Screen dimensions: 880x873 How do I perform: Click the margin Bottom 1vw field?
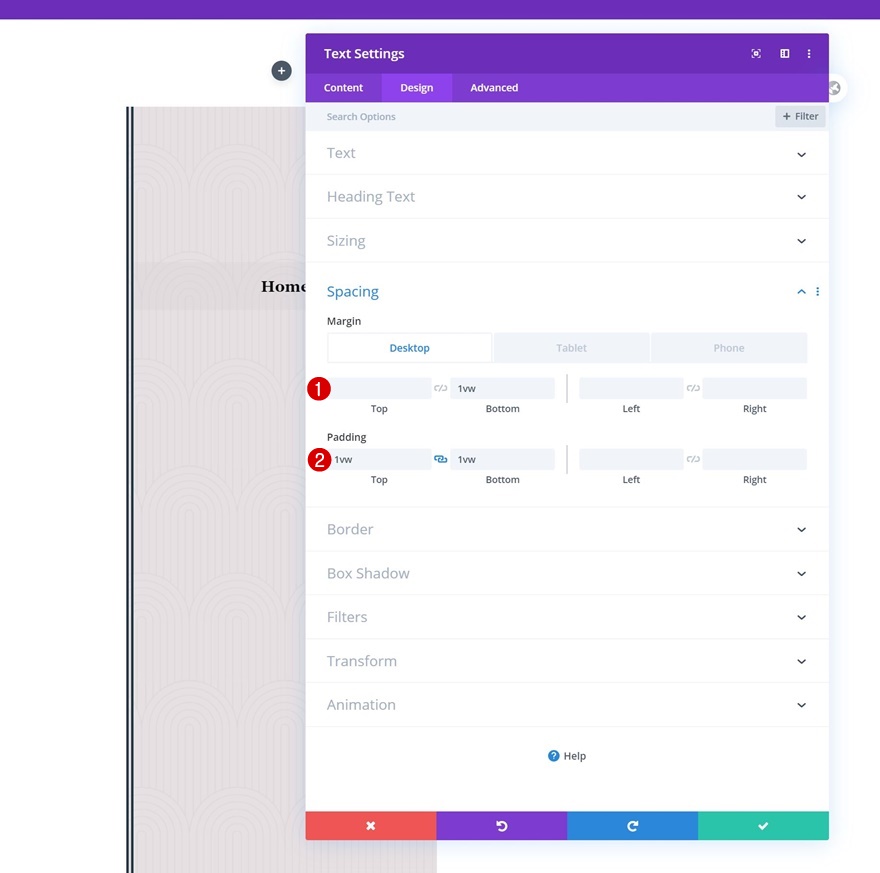(x=502, y=388)
